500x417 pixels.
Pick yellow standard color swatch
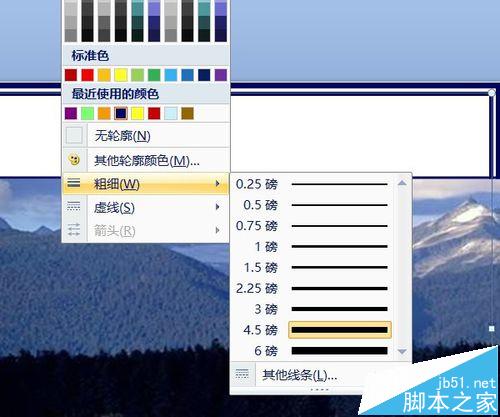(x=121, y=75)
